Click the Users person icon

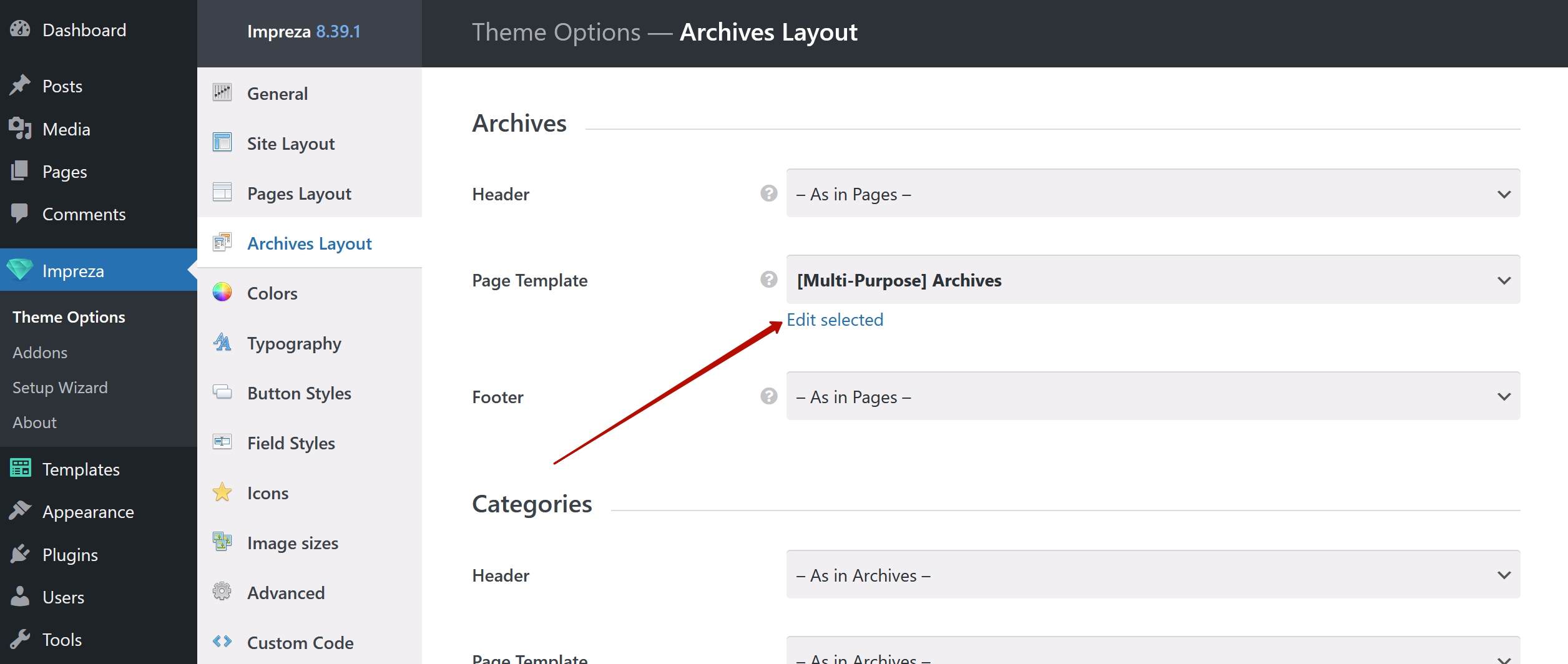pyautogui.click(x=20, y=596)
